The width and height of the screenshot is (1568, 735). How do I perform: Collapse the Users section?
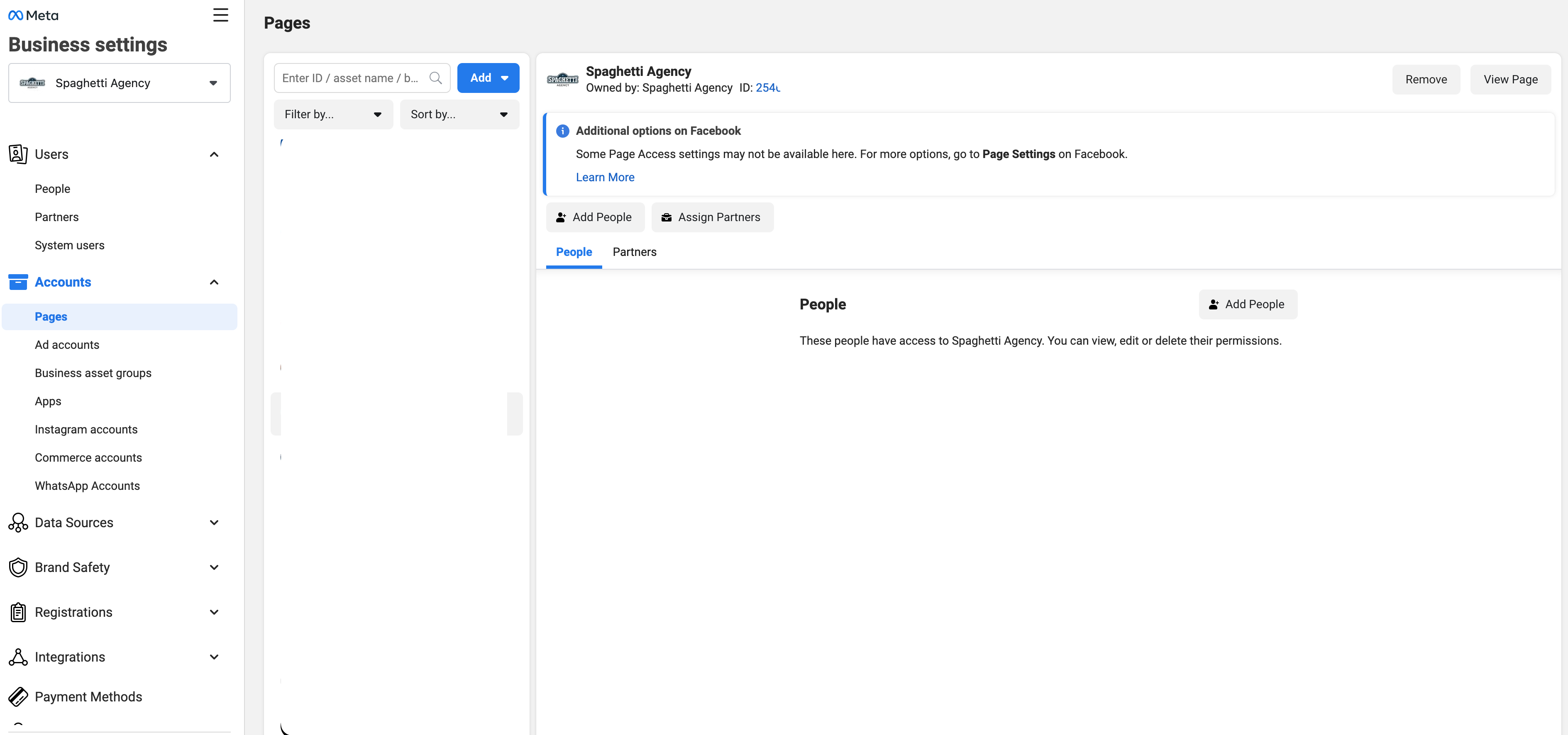[214, 155]
